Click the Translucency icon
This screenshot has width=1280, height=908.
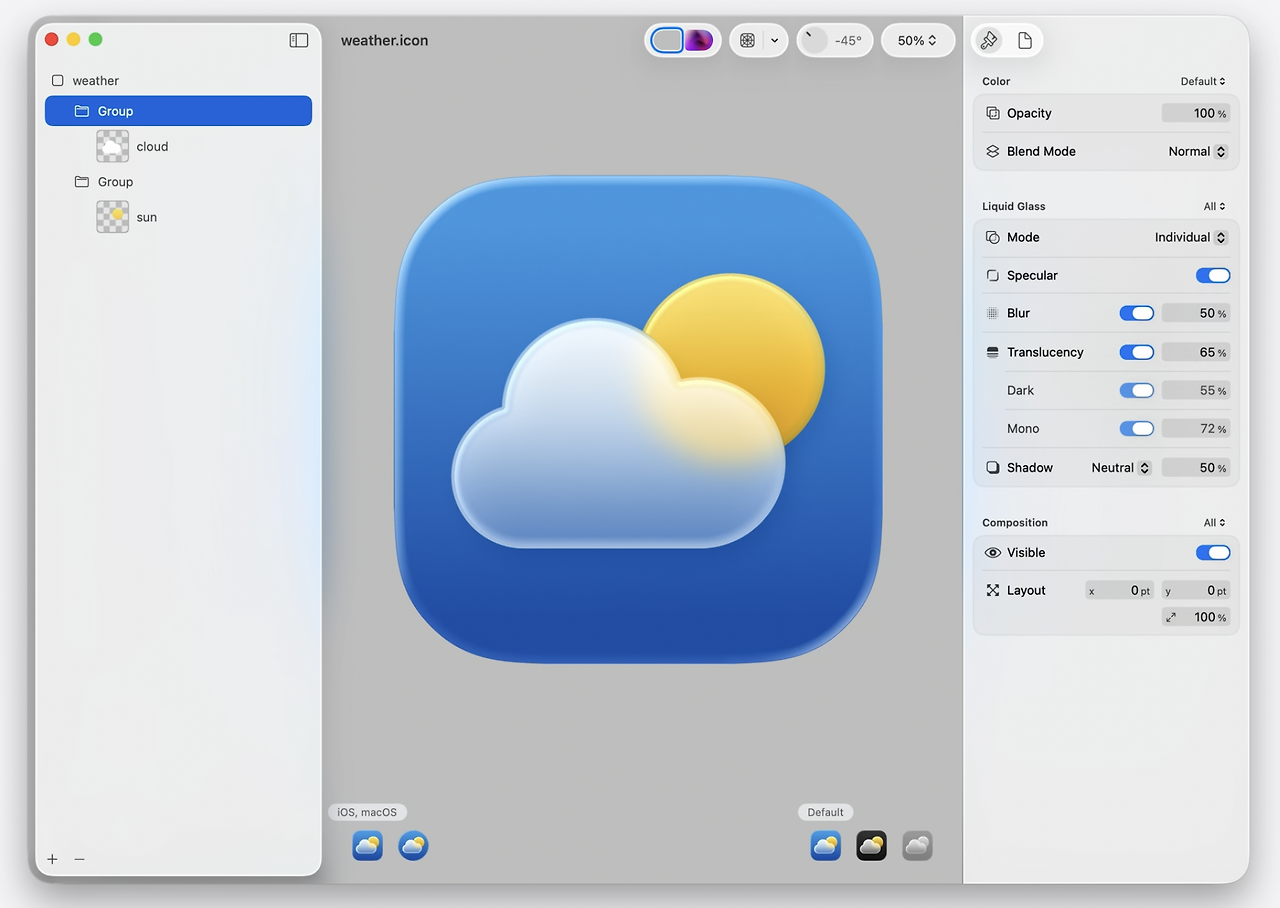click(x=993, y=352)
